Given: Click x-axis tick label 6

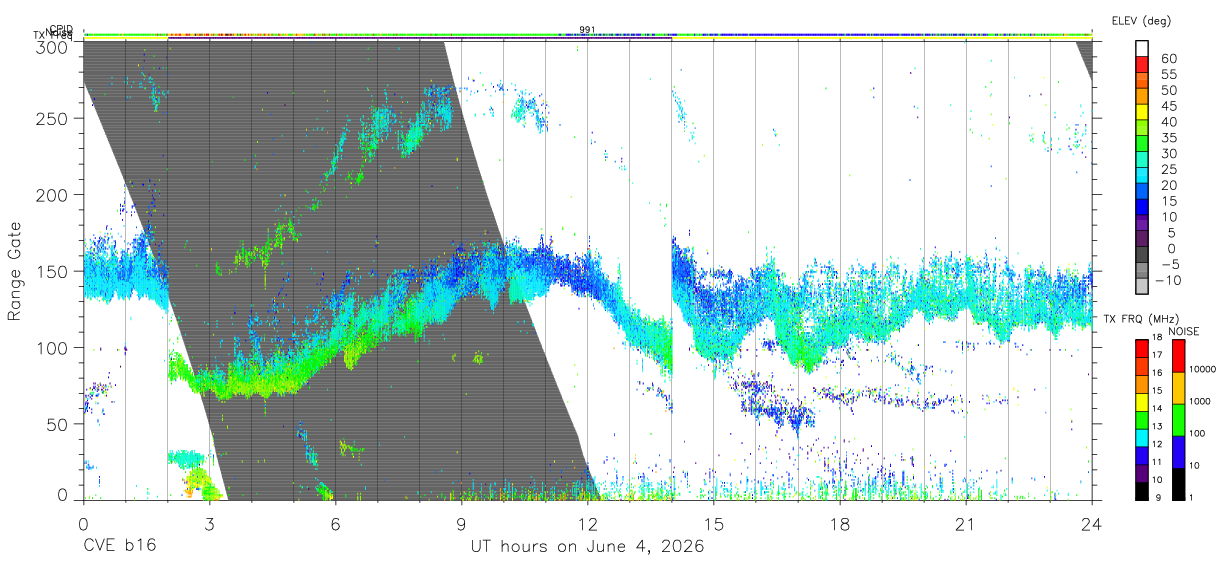Looking at the screenshot, I should tap(335, 524).
